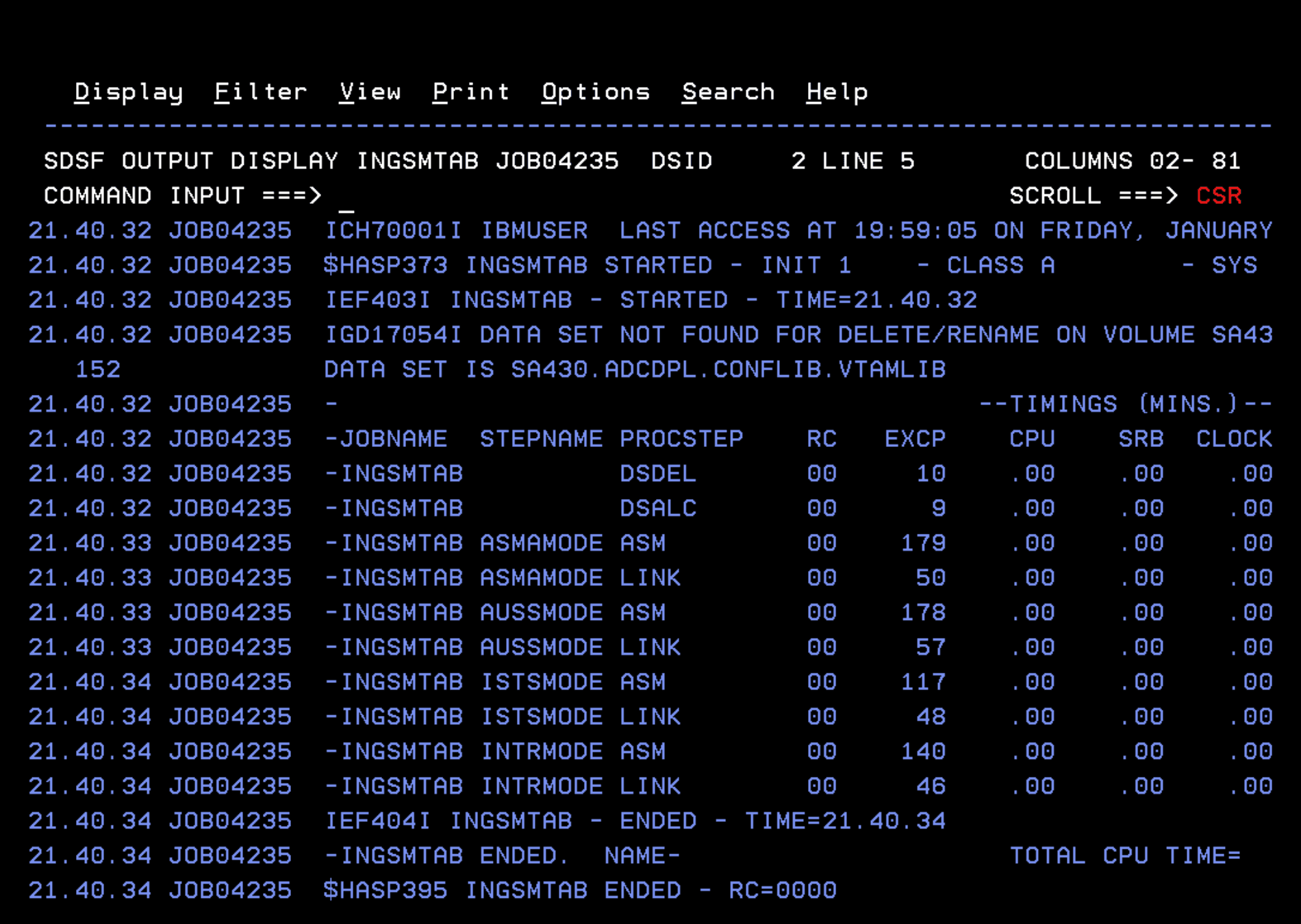
Task: Open the Help menu
Action: (837, 92)
